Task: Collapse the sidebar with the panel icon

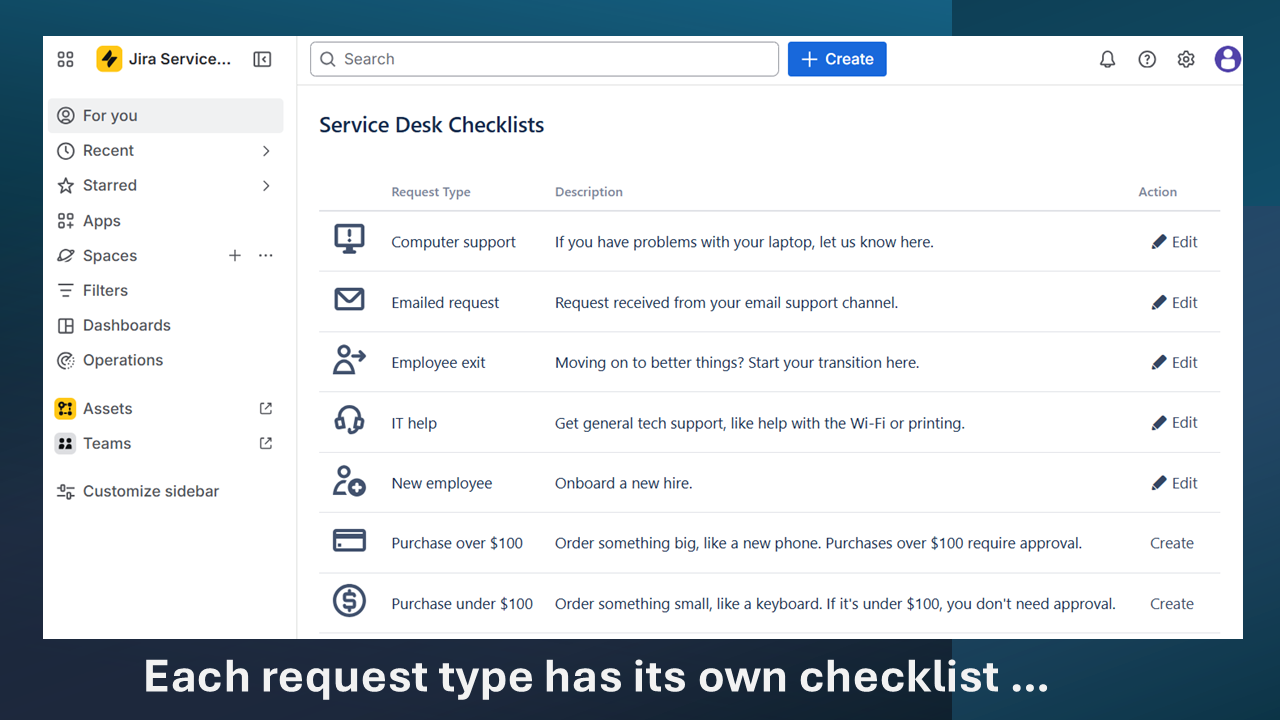Action: pos(261,59)
